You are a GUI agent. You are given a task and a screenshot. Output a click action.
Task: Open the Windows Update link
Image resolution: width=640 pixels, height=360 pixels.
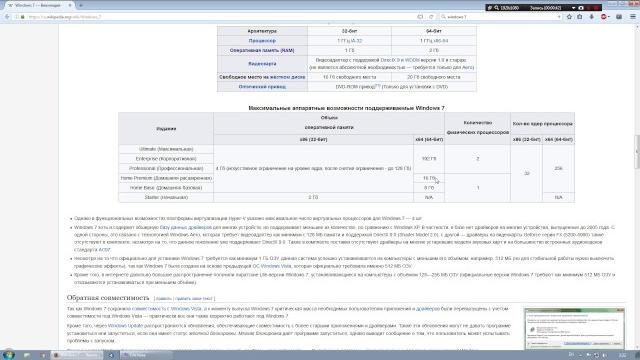[125, 326]
